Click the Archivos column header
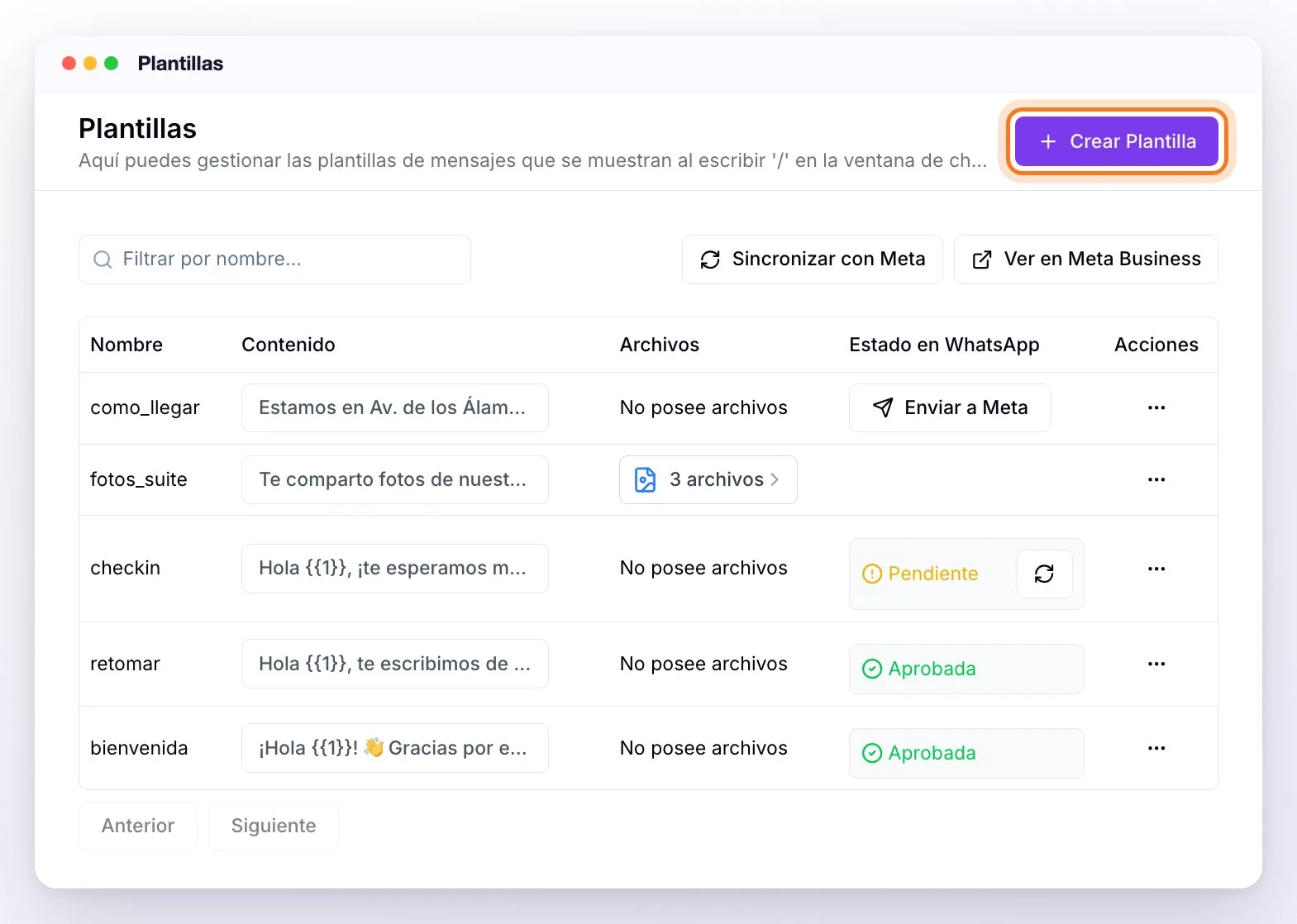The width and height of the screenshot is (1297, 924). (660, 345)
